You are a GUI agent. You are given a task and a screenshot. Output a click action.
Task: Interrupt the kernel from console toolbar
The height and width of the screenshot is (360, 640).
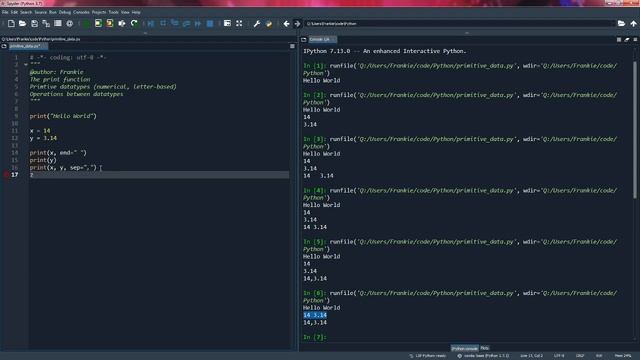pos(619,40)
